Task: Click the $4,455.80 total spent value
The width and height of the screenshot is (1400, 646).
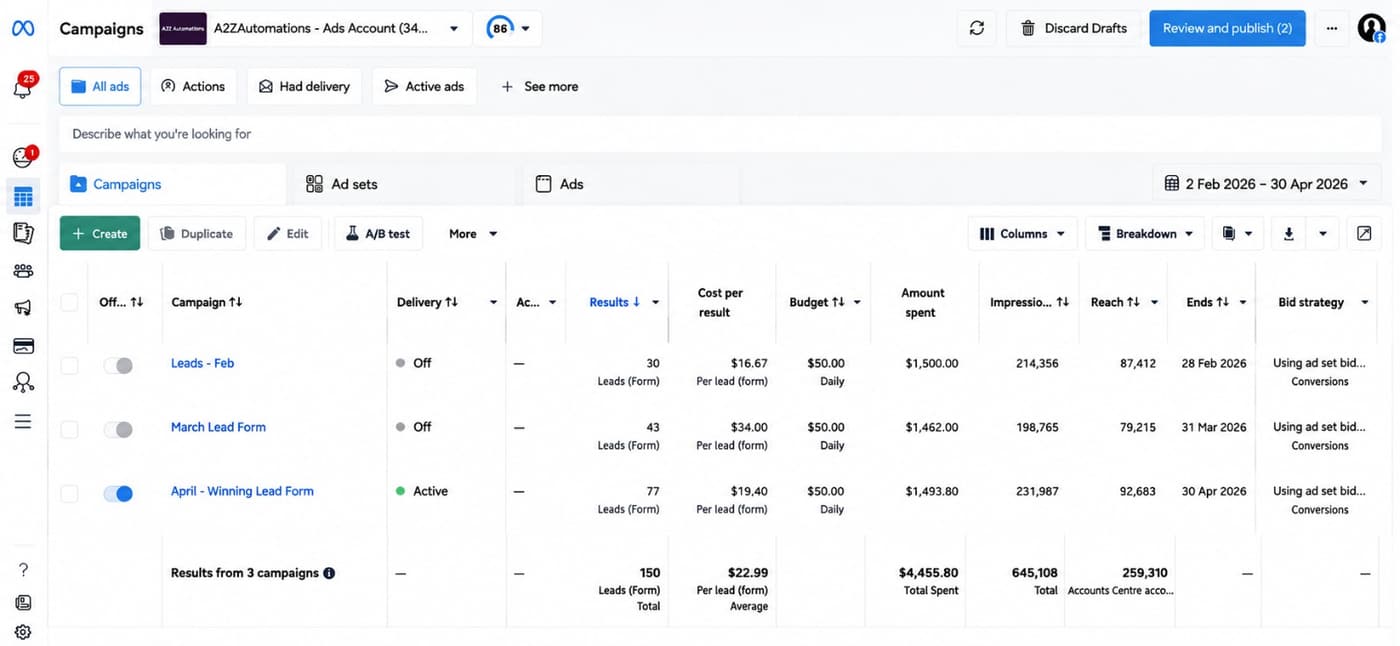Action: pos(928,573)
